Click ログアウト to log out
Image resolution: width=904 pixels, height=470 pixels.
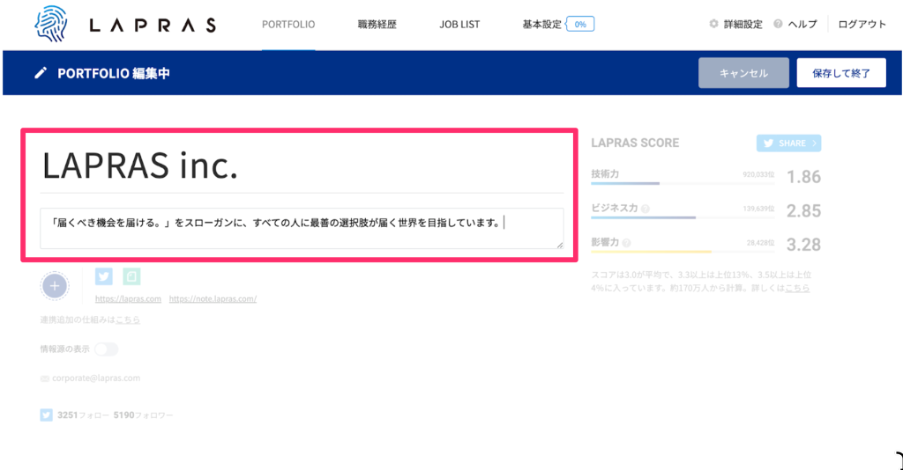click(x=861, y=24)
